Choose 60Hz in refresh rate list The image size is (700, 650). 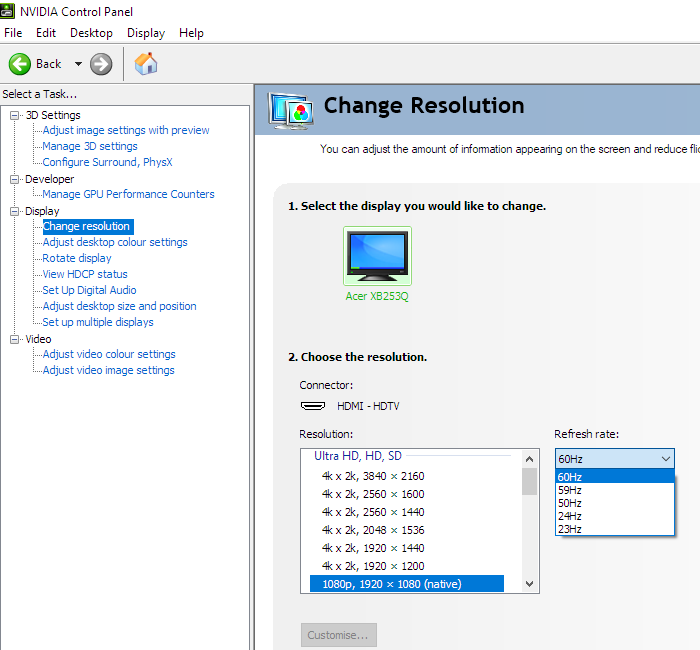pos(615,477)
